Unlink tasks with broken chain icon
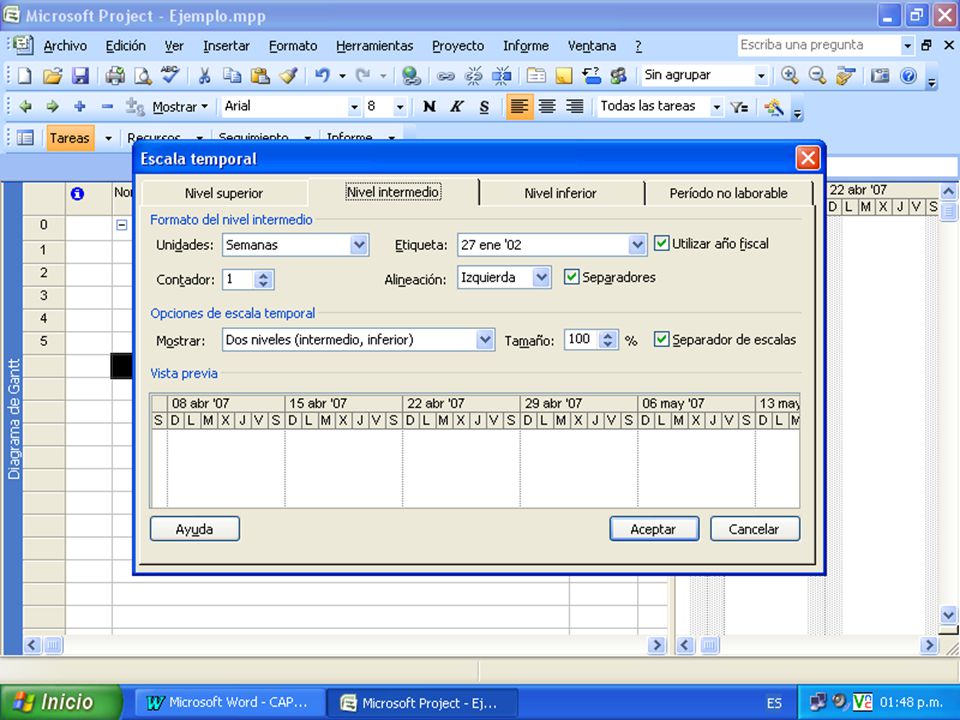 point(473,76)
